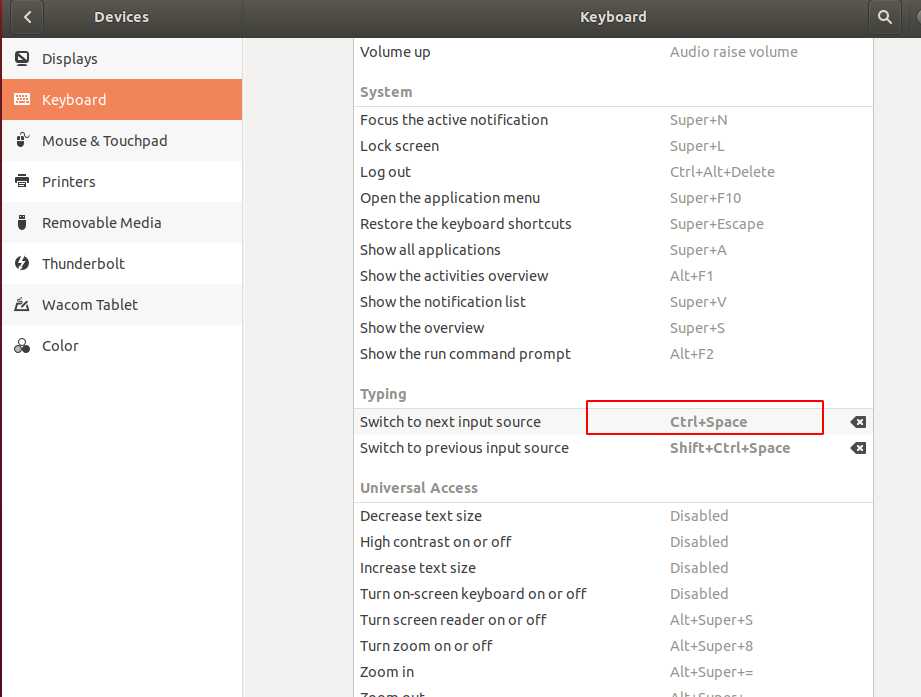Select Show the activities overview row

tap(613, 275)
